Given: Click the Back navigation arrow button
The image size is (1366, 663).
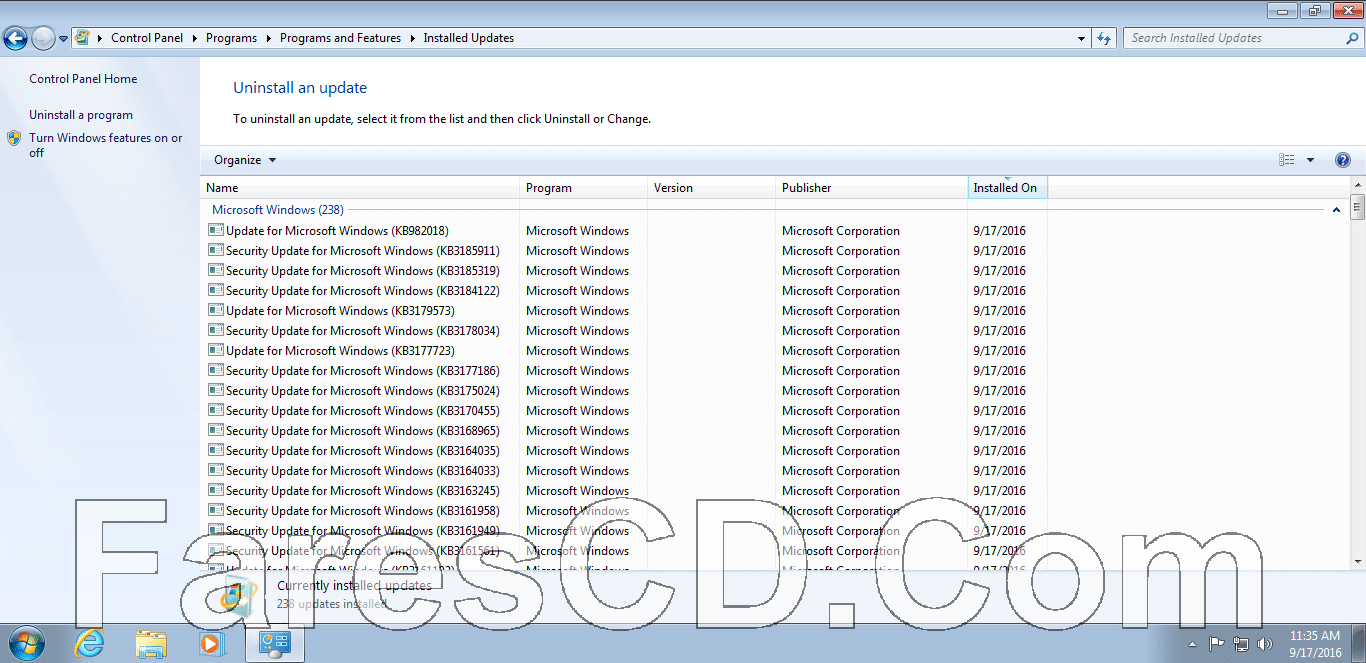Looking at the screenshot, I should 15,39.
